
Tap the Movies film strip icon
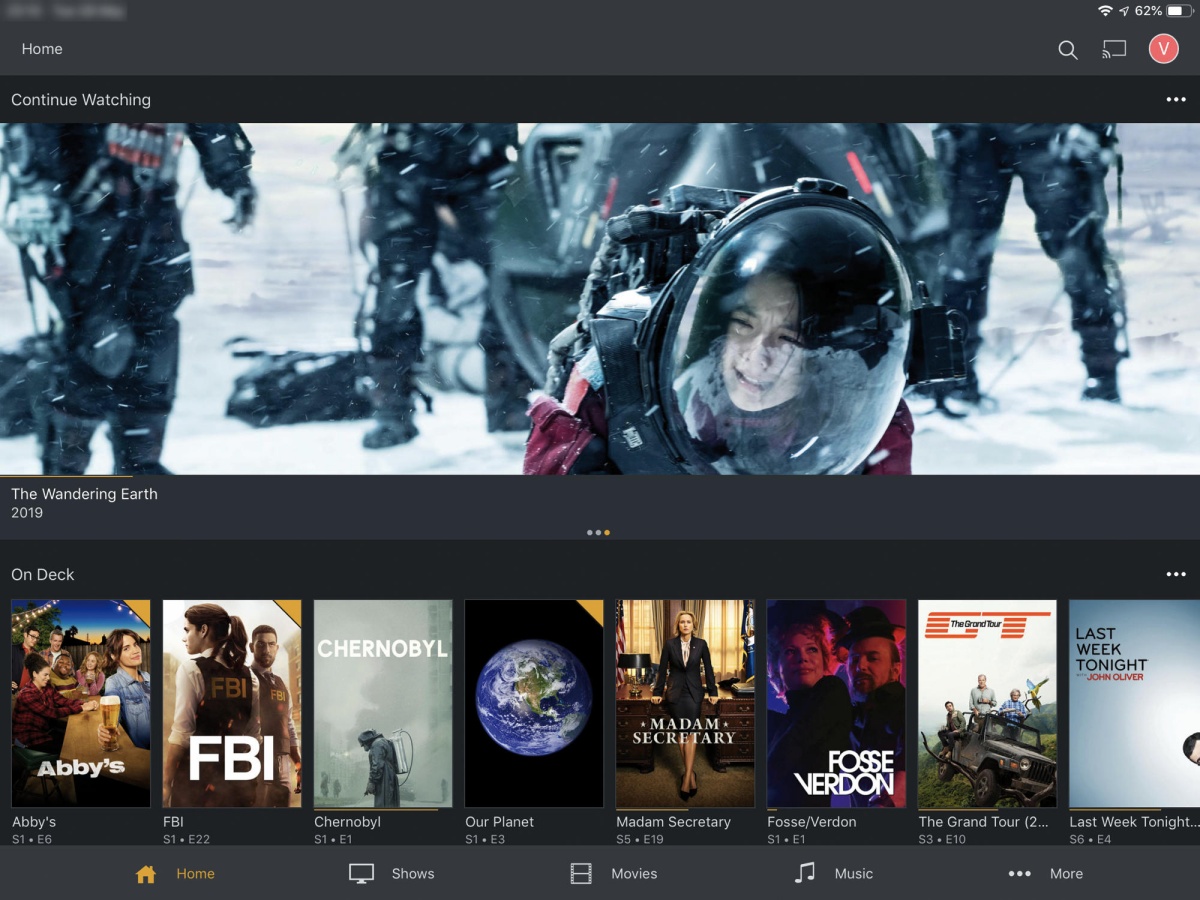pos(581,874)
